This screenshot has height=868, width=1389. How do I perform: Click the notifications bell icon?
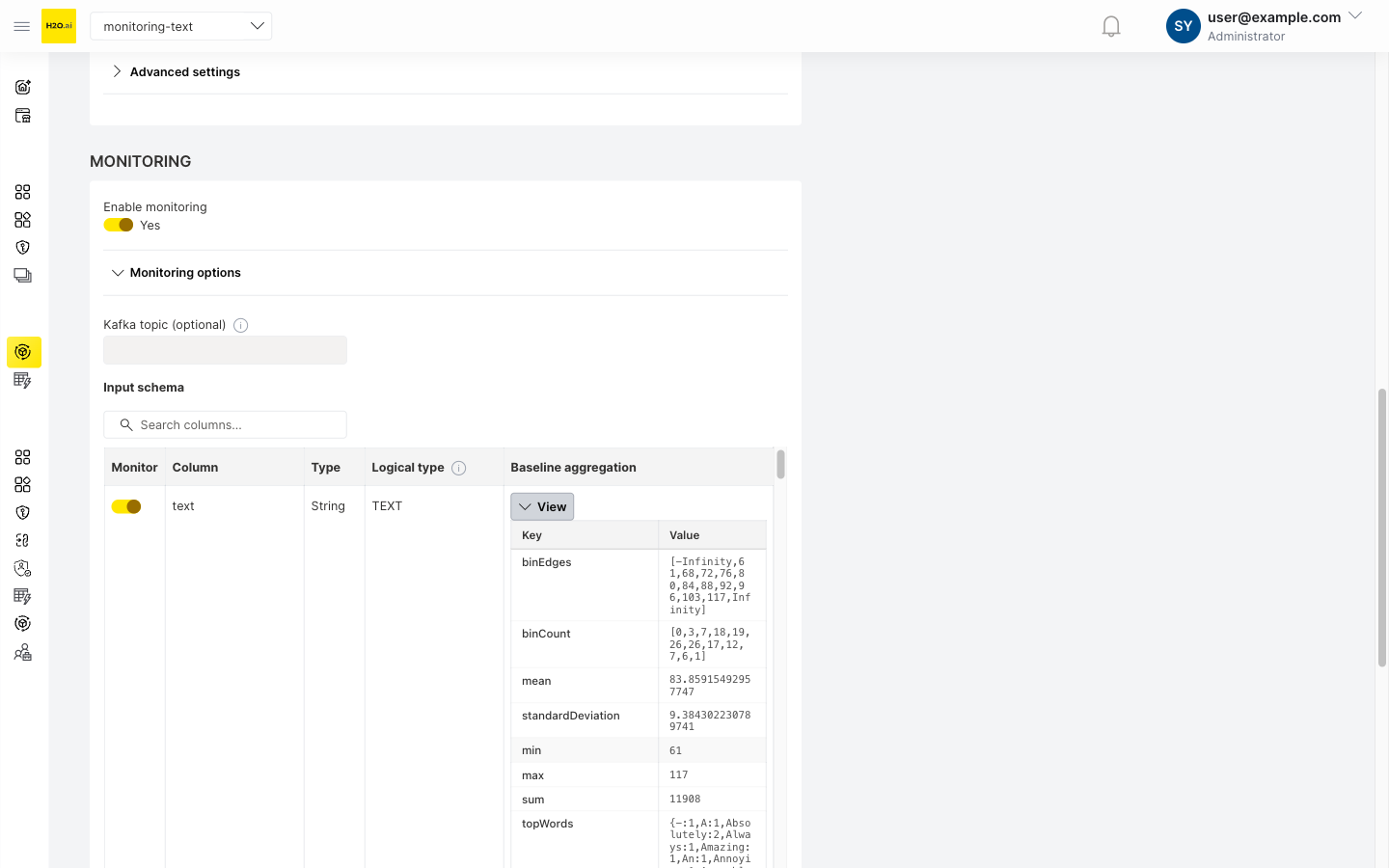coord(1111,26)
